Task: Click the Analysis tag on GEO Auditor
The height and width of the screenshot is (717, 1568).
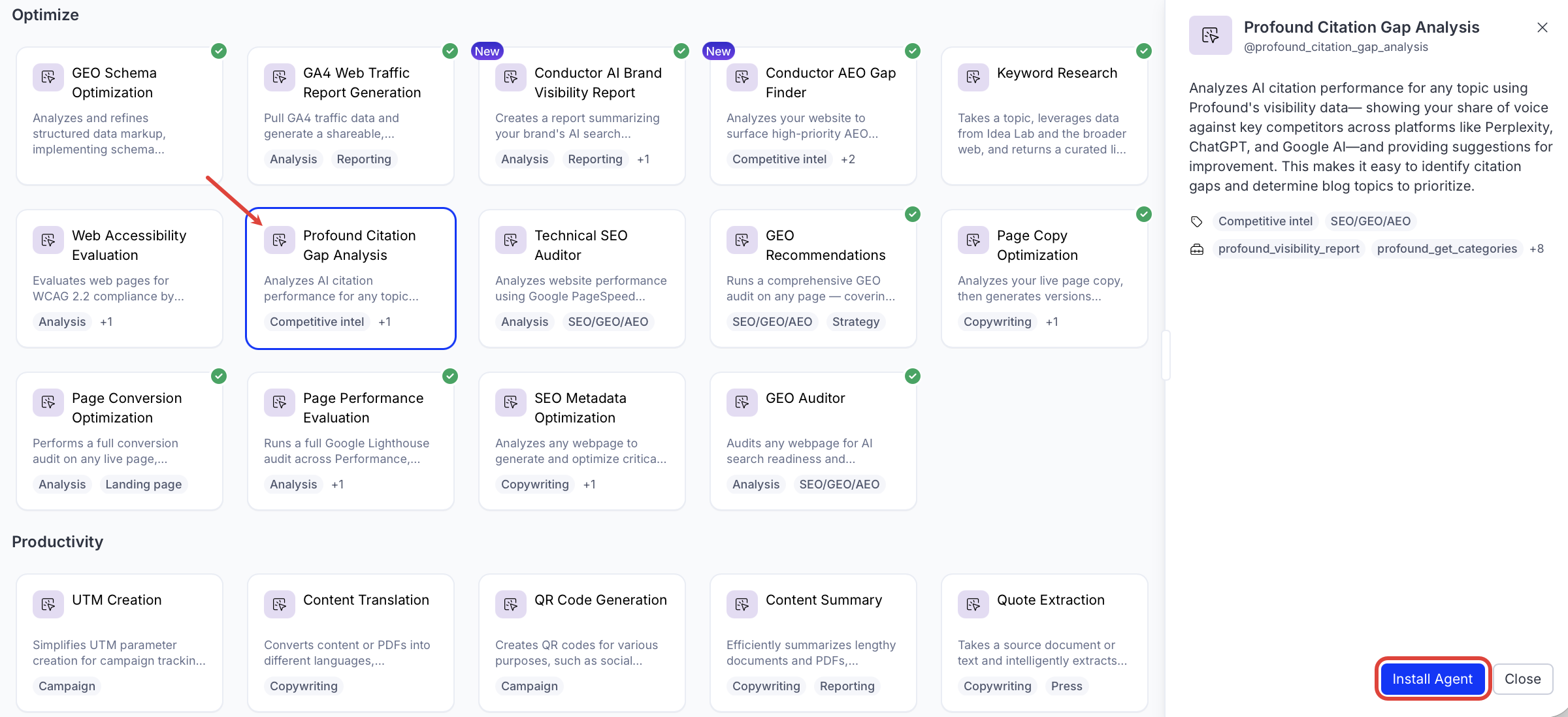Action: click(756, 485)
